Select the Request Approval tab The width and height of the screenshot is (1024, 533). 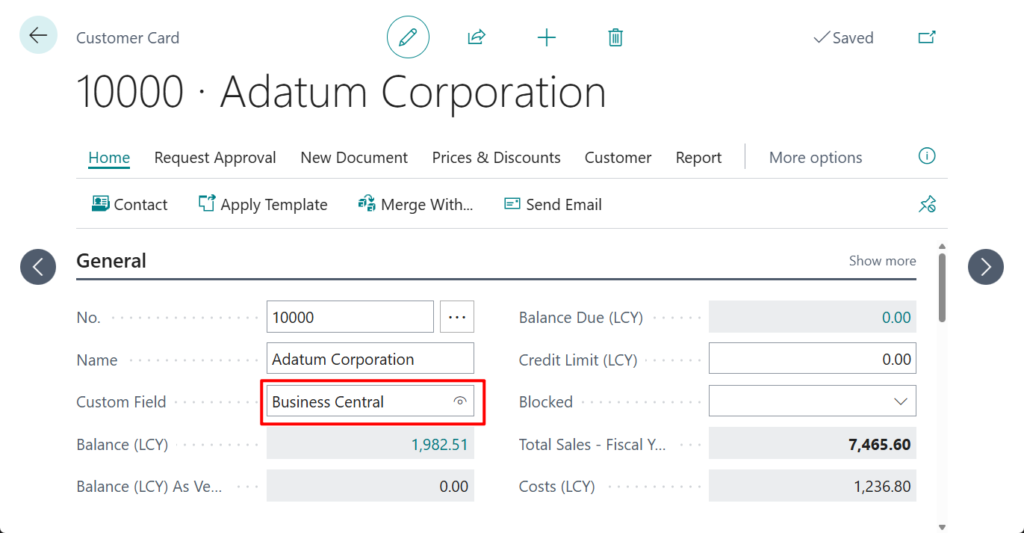[215, 157]
